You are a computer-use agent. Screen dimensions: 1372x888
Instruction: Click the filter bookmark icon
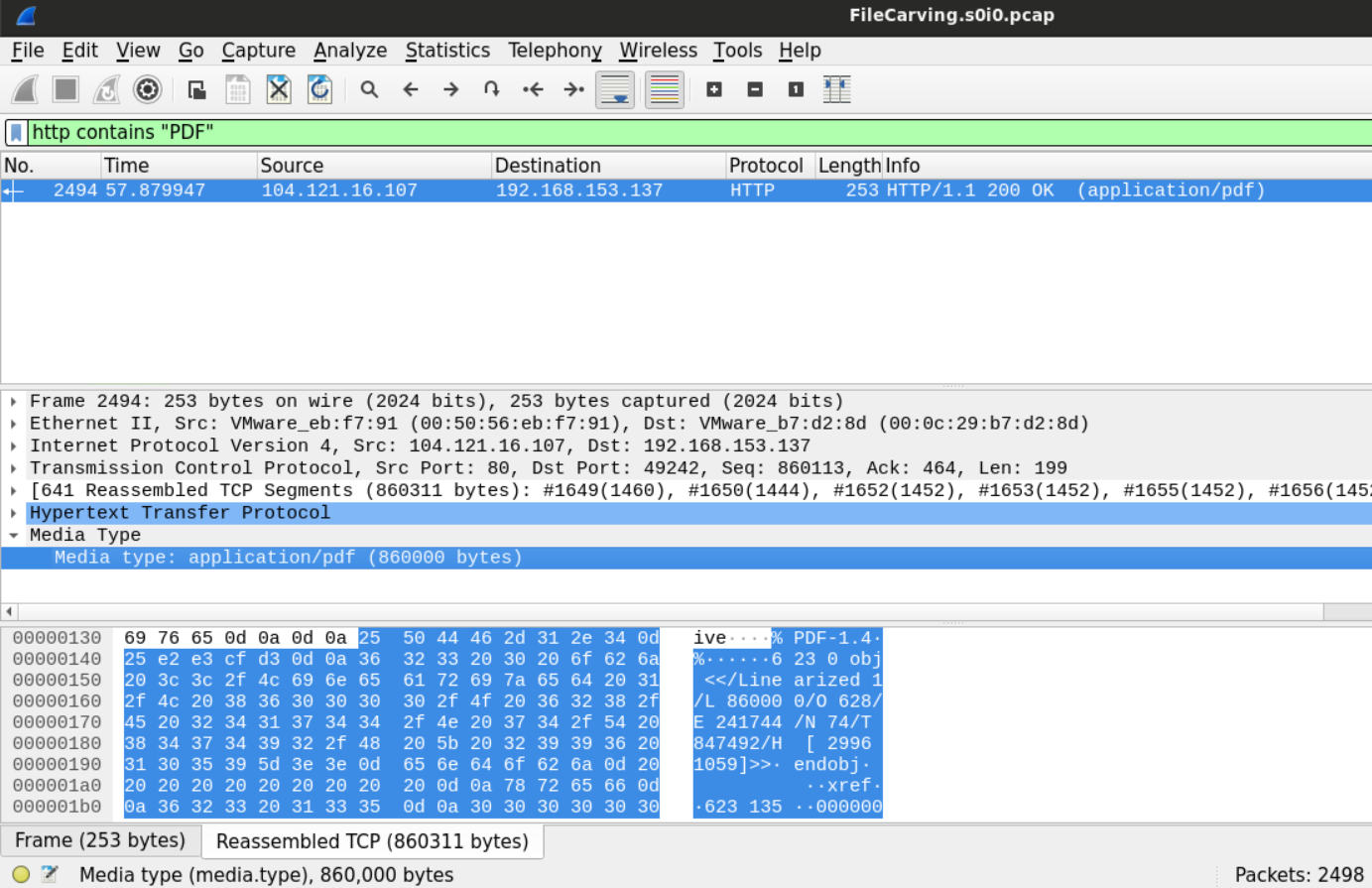pyautogui.click(x=16, y=133)
